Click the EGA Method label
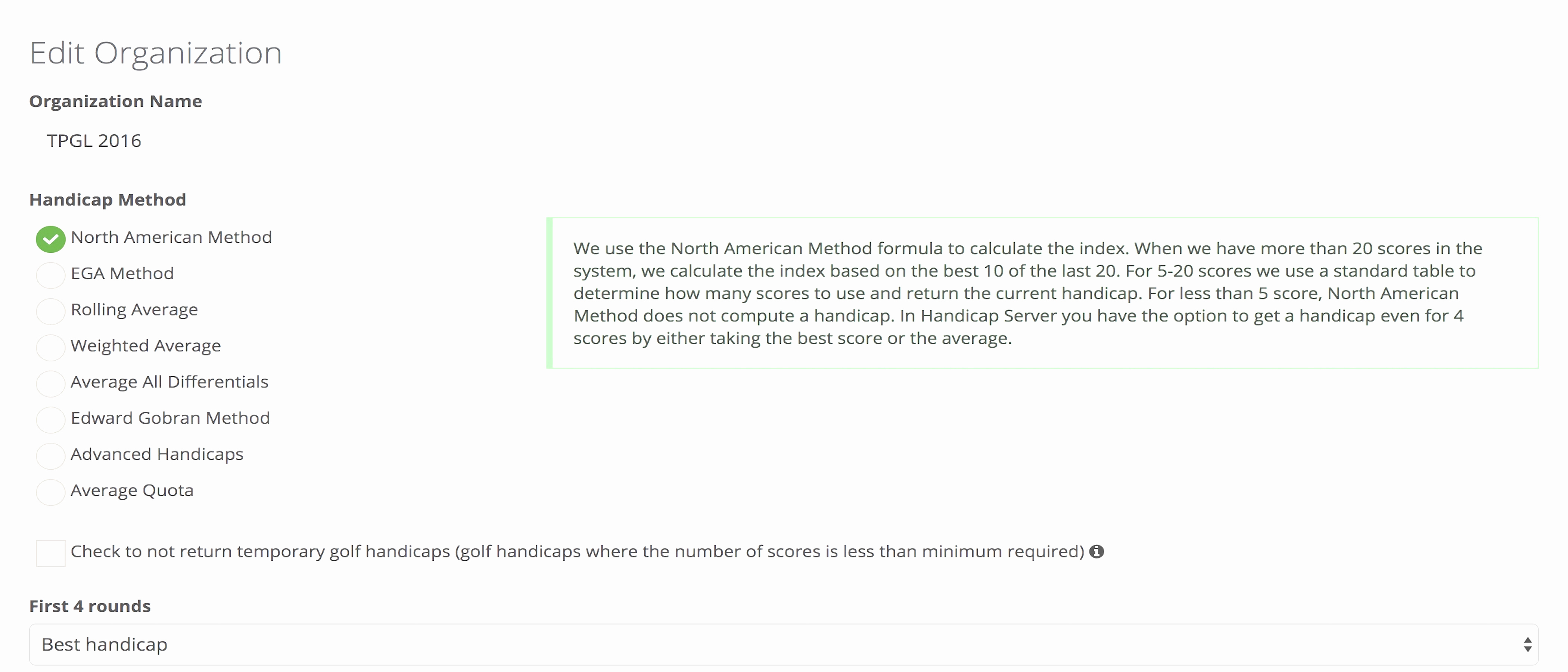Viewport: 1568px width, 672px height. click(x=122, y=274)
